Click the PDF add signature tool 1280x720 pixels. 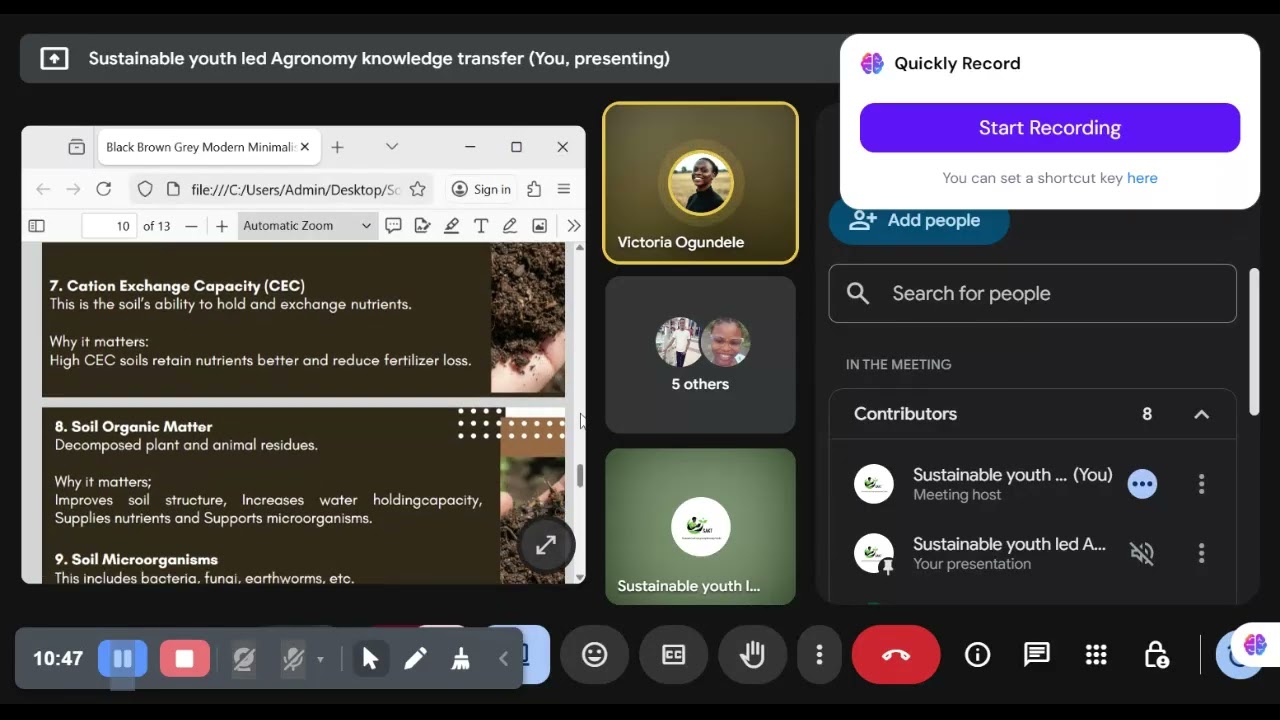pyautogui.click(x=422, y=226)
